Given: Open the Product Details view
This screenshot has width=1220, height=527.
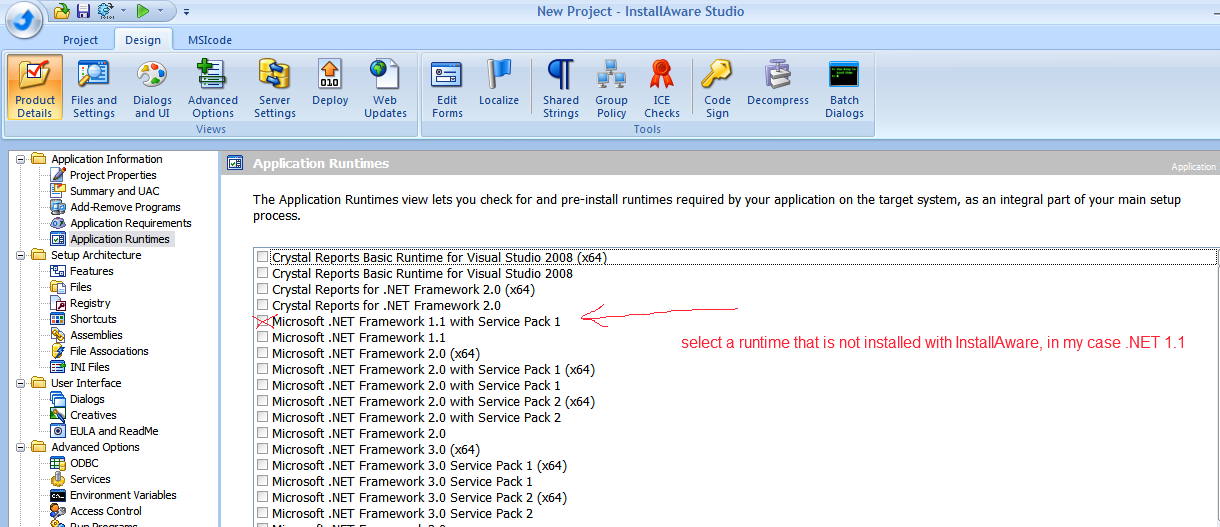Looking at the screenshot, I should click(x=35, y=88).
